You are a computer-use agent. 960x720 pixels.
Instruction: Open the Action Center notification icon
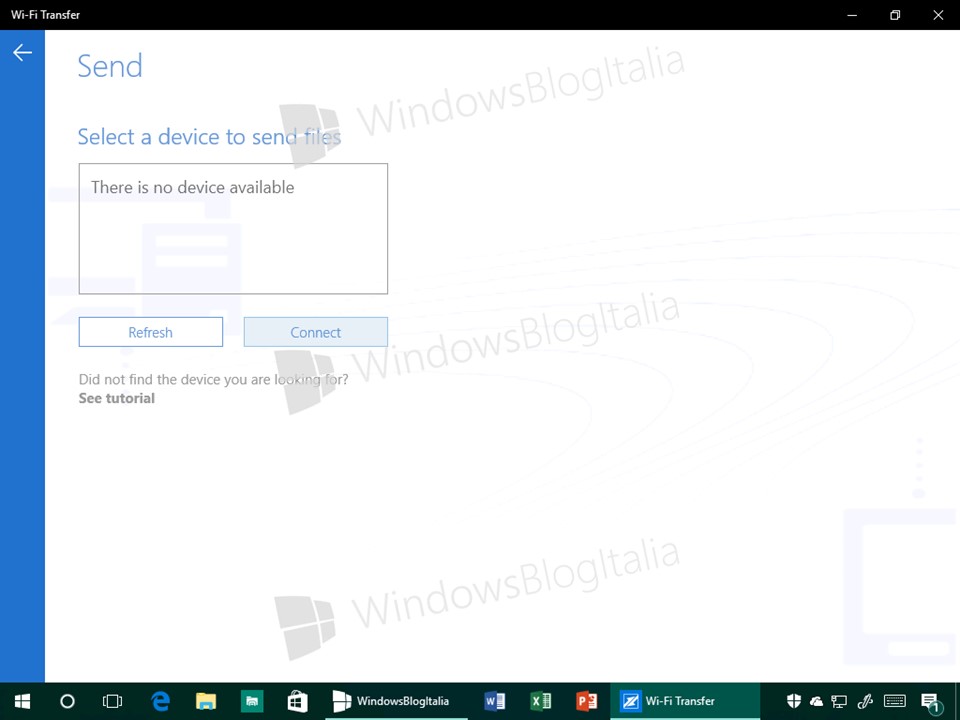(931, 703)
